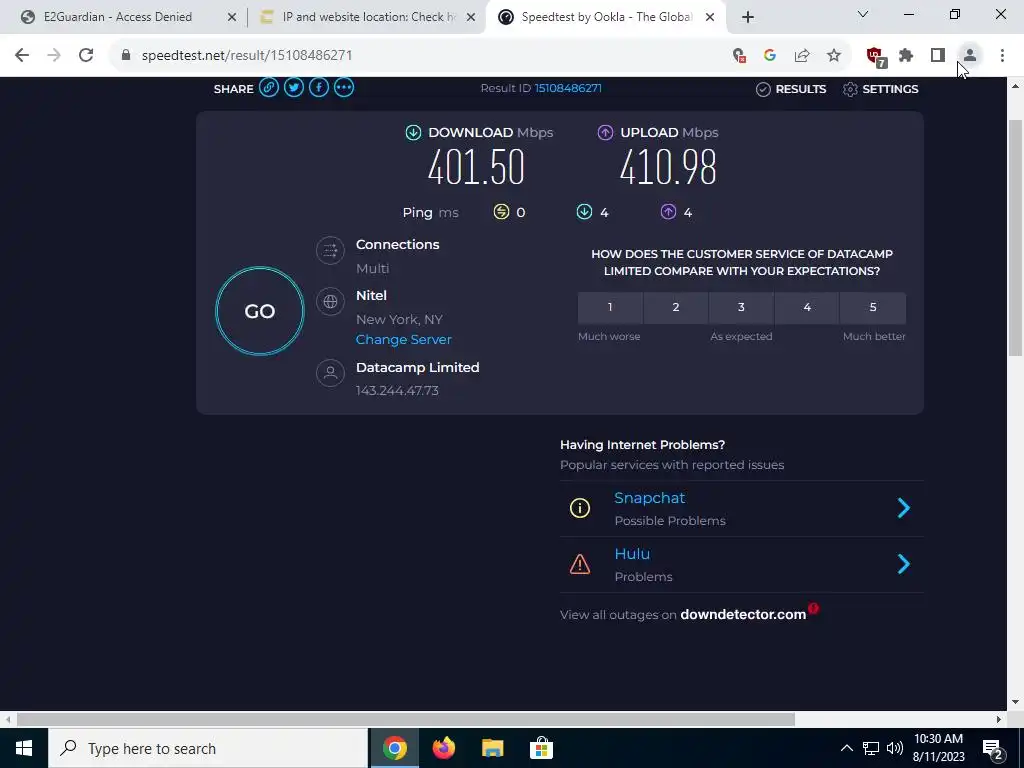Screen dimensions: 1024x768
Task: Click the globe server icon beside Nitel
Action: (330, 301)
